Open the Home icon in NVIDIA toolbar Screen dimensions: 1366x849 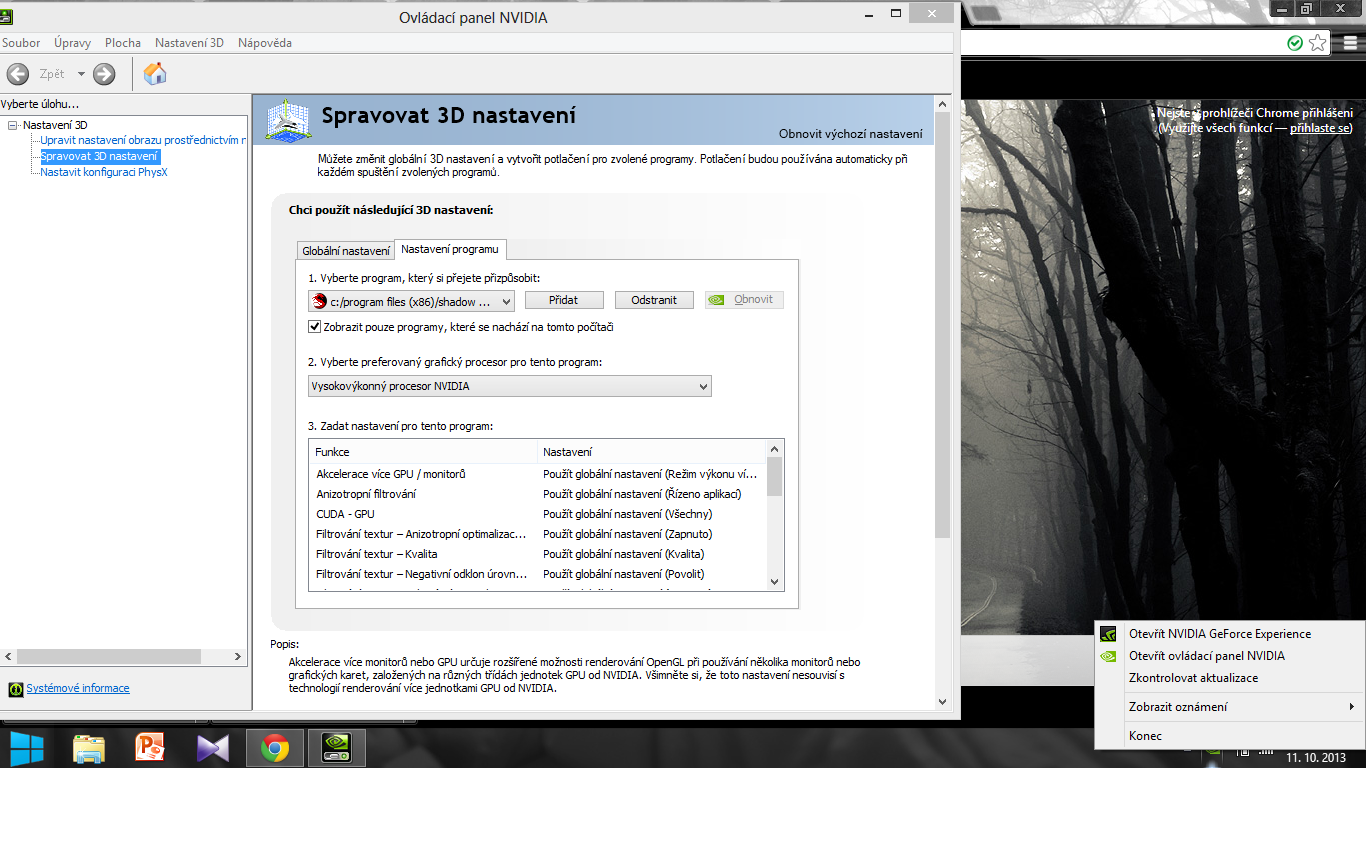[155, 74]
